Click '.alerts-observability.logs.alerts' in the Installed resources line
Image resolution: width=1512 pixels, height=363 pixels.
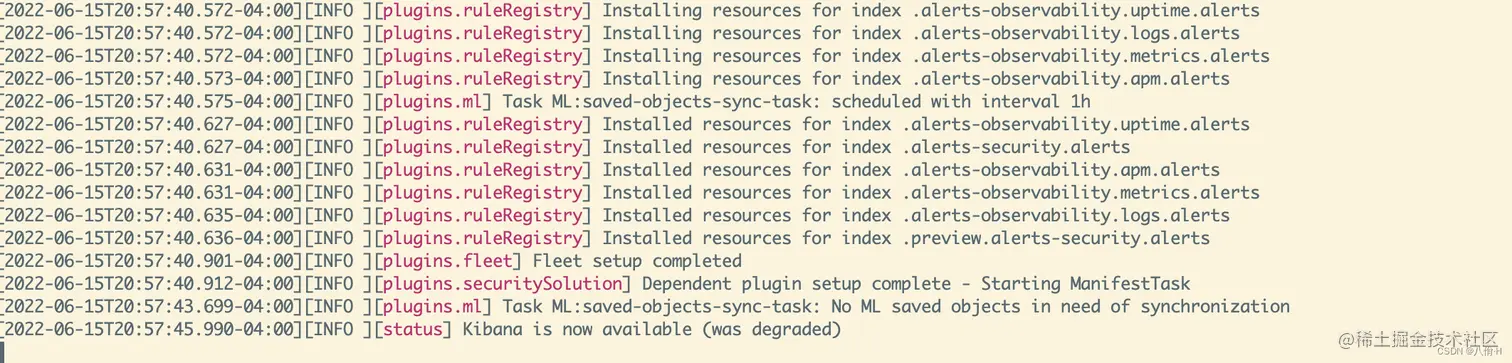pos(1065,215)
